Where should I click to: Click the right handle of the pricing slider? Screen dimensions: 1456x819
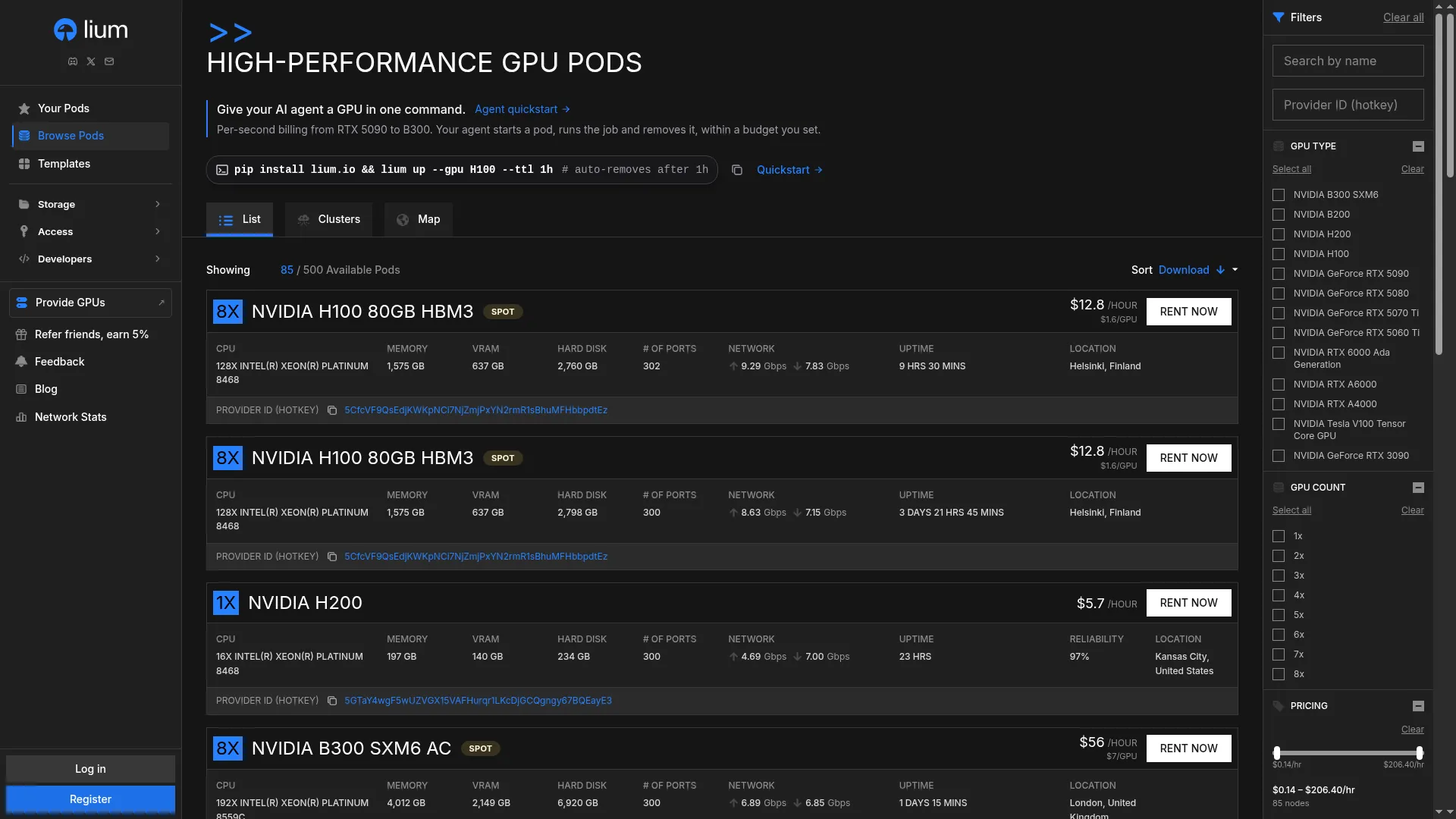[1420, 753]
